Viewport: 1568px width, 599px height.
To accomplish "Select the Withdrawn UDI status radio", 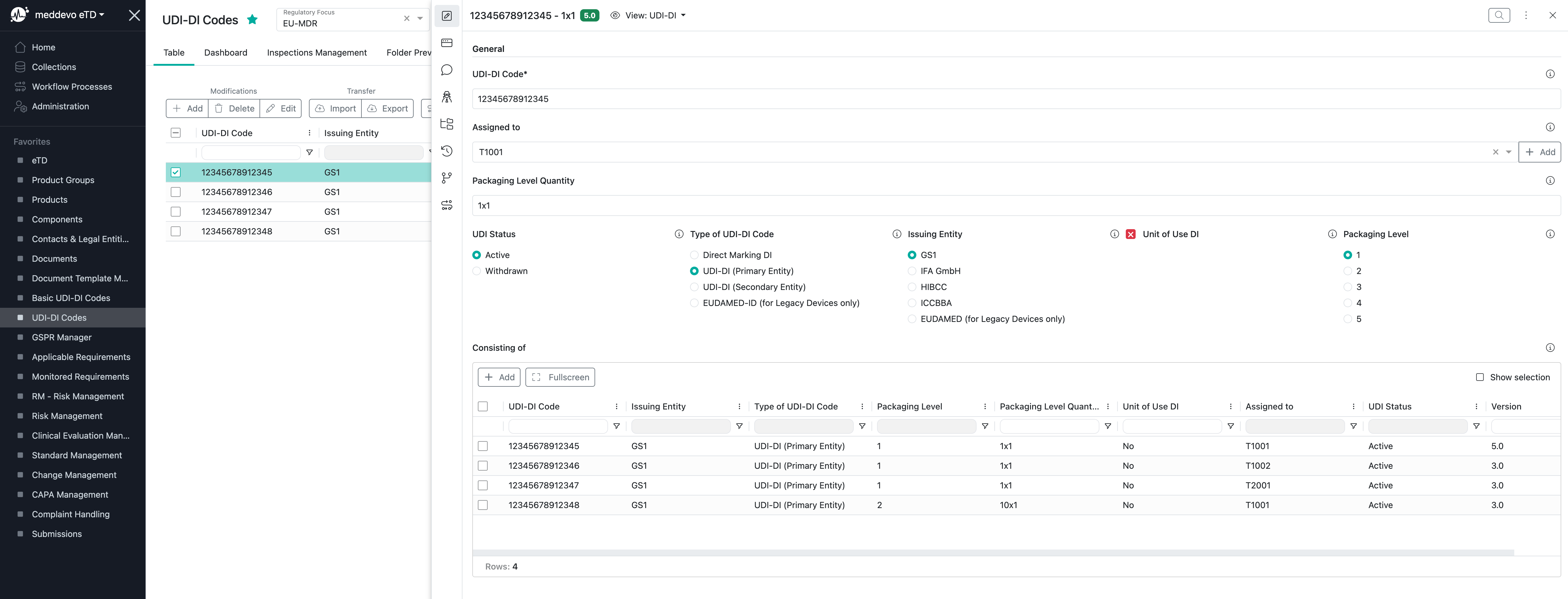I will 477,271.
